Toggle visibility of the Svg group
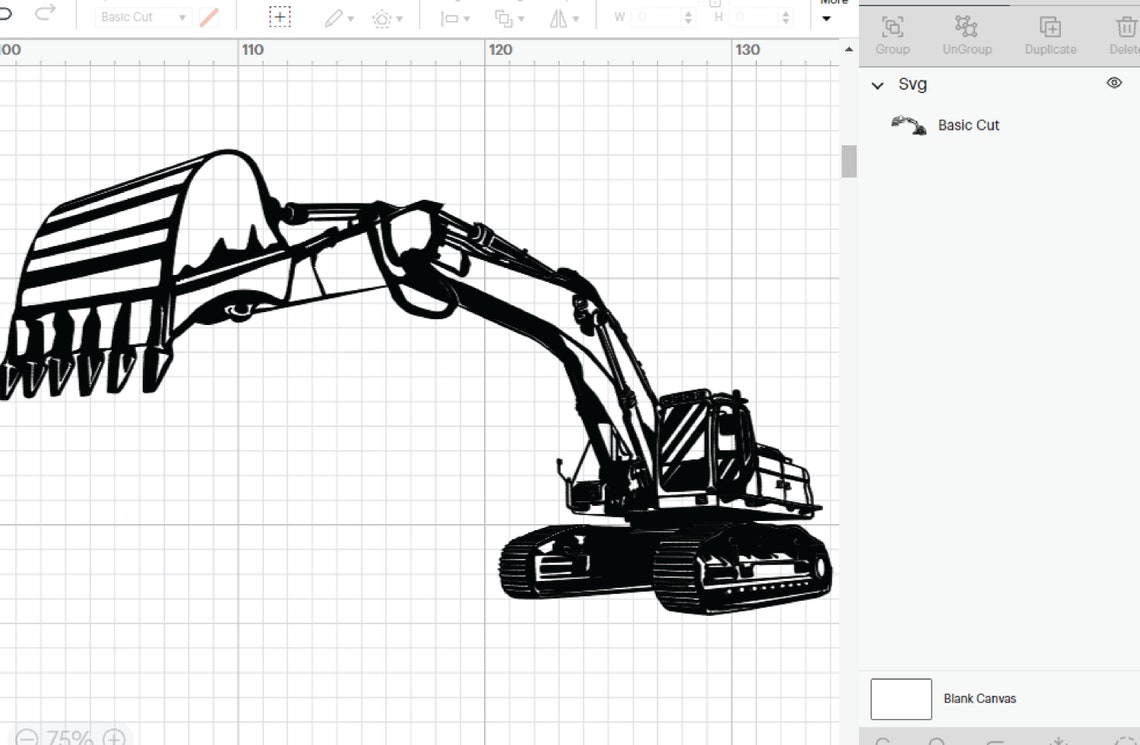 click(x=1114, y=83)
